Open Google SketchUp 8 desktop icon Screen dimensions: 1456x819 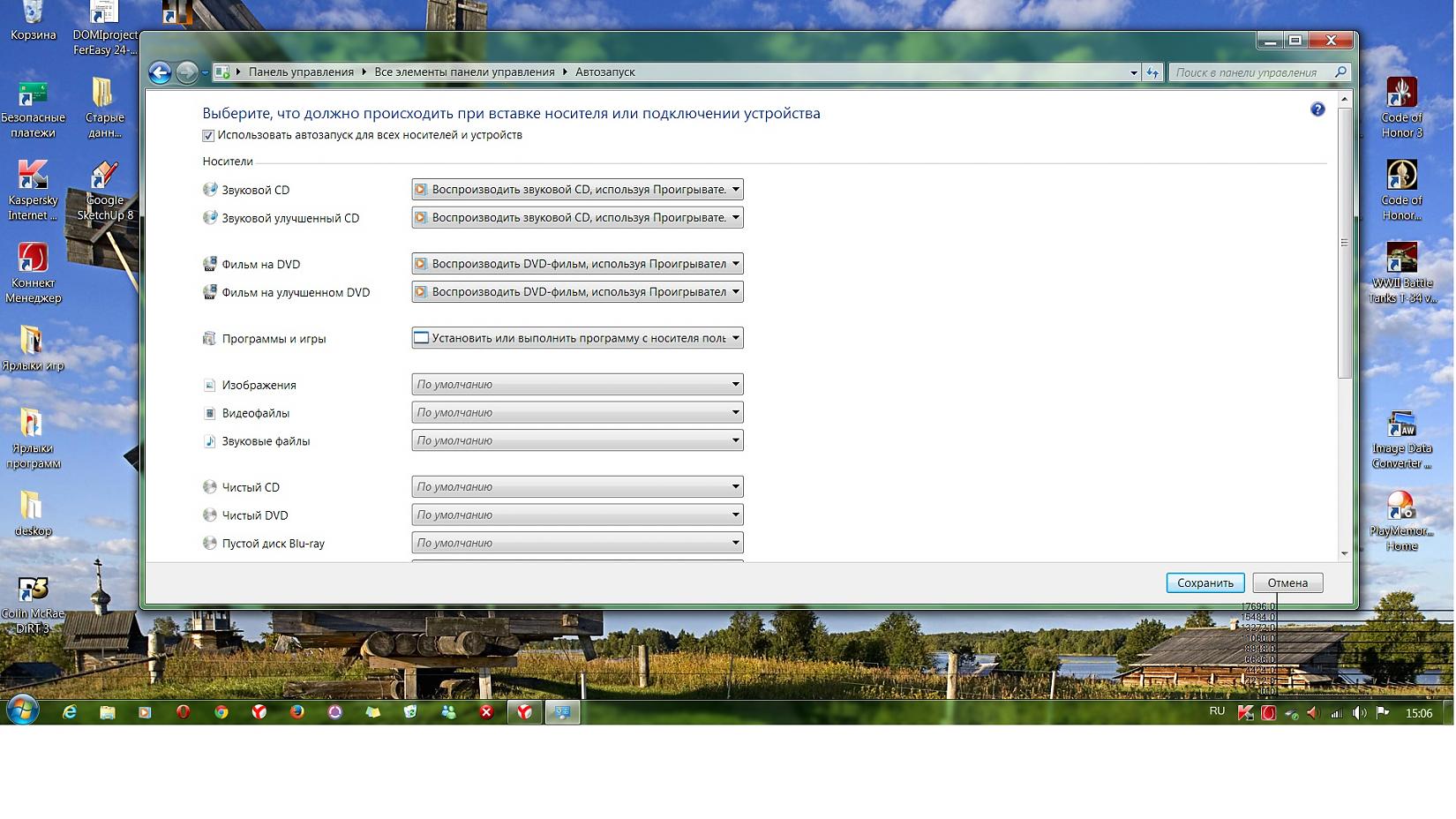104,190
